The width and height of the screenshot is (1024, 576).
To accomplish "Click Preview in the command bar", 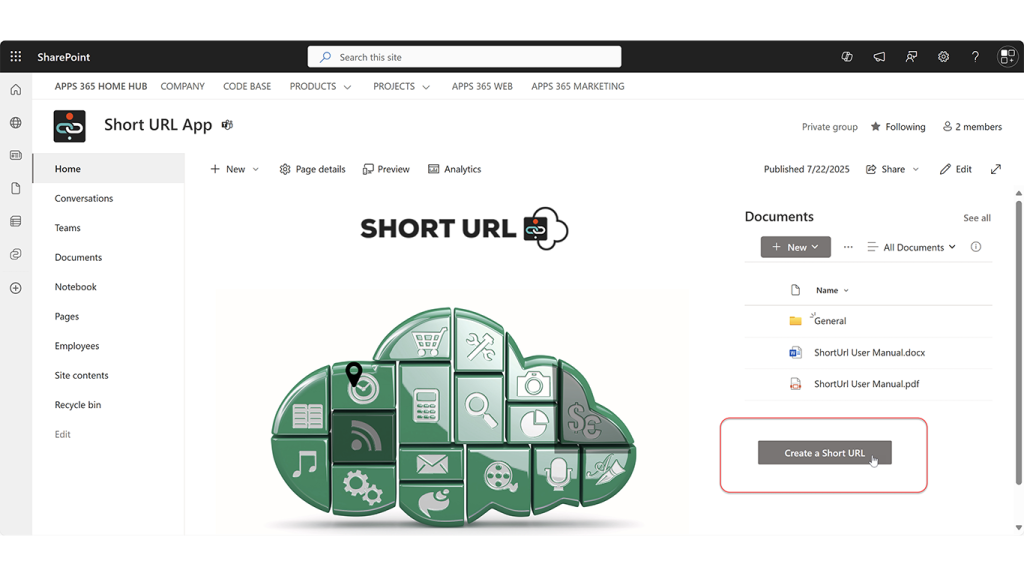I will [x=386, y=169].
